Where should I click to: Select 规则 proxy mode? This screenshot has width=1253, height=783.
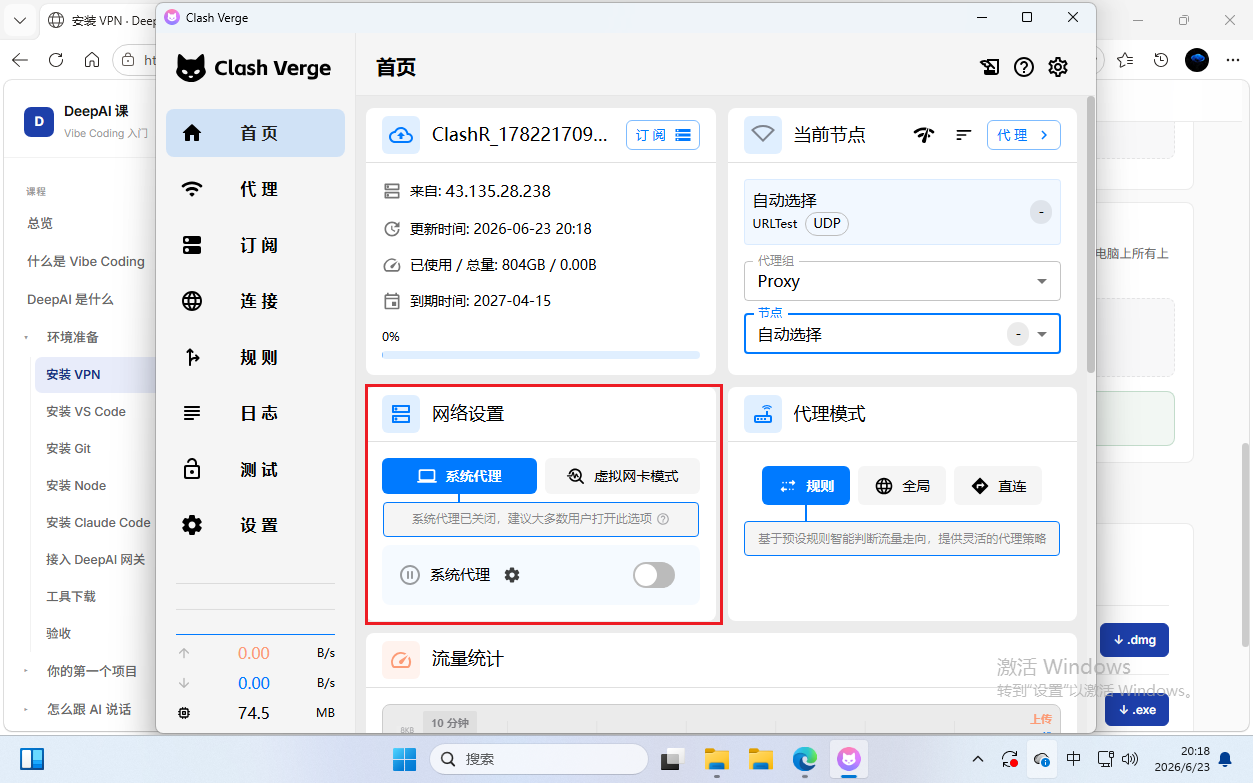point(806,486)
